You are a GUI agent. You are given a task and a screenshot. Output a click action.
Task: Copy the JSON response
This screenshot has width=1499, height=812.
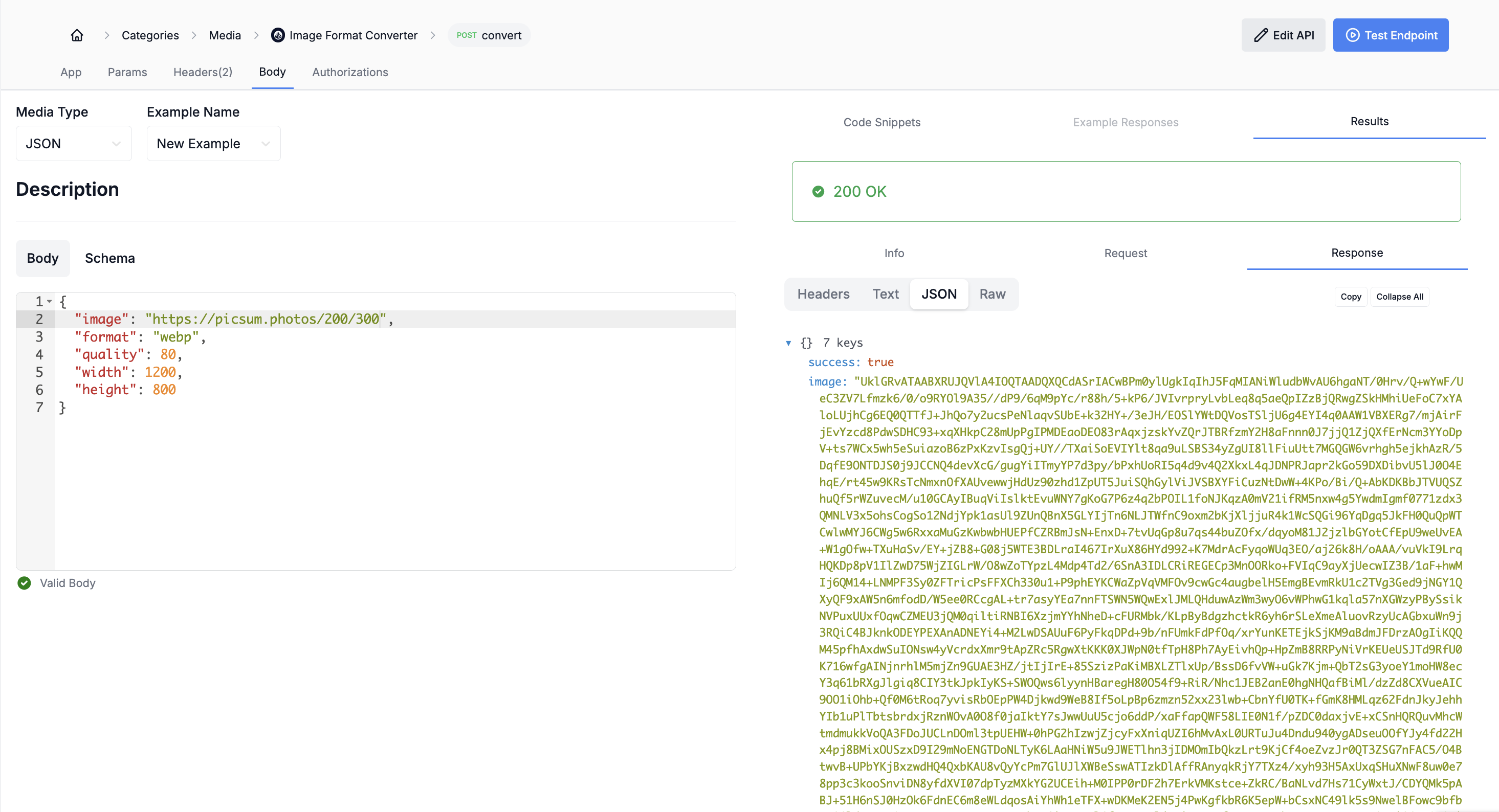click(x=1350, y=297)
